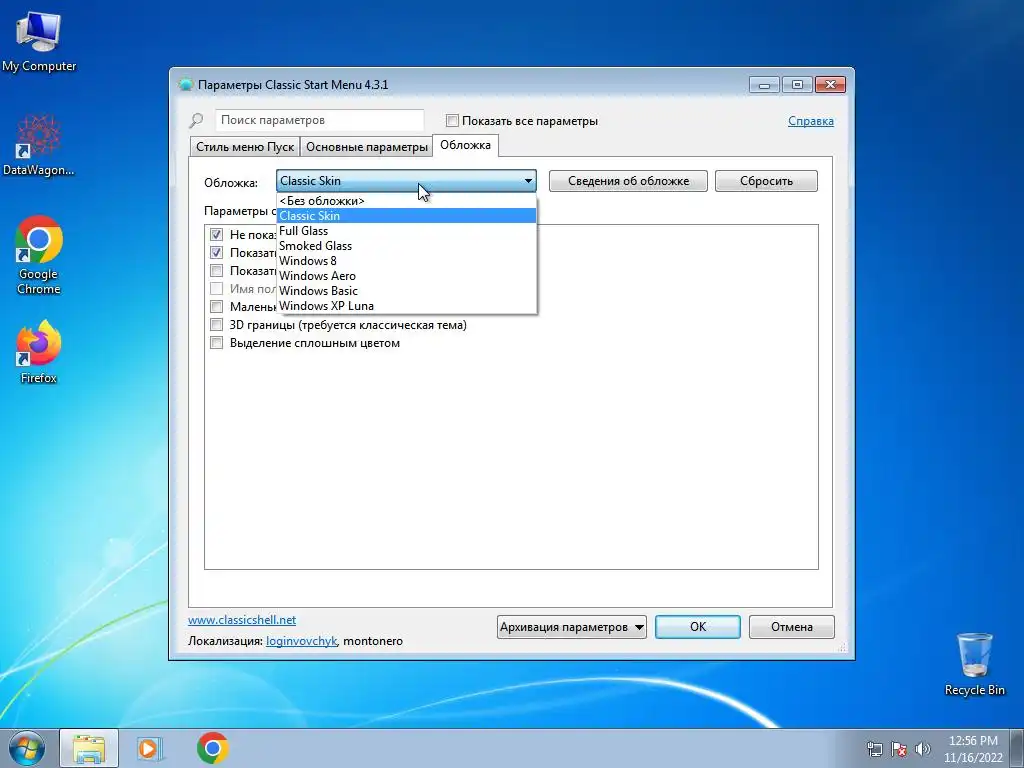
Task: Click the Classic Start Menu title icon
Action: 185,85
